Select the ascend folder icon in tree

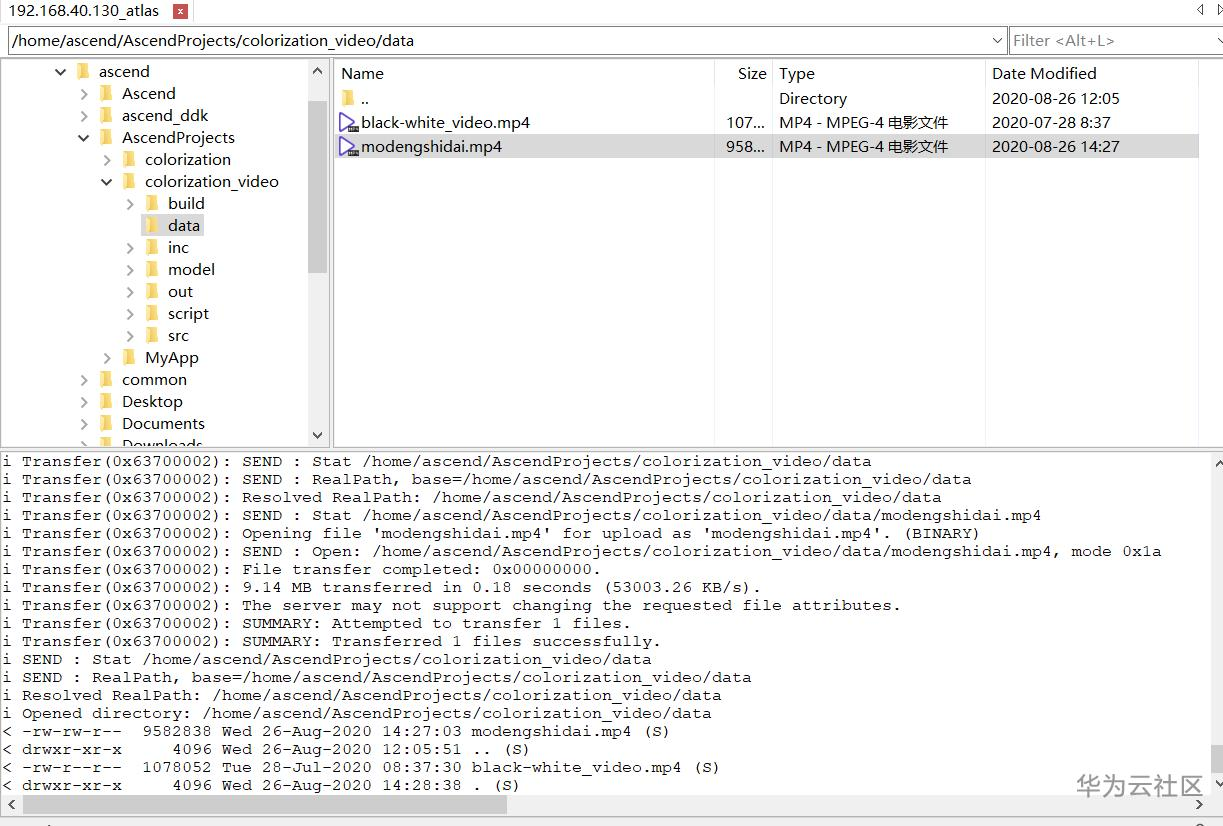click(x=83, y=71)
